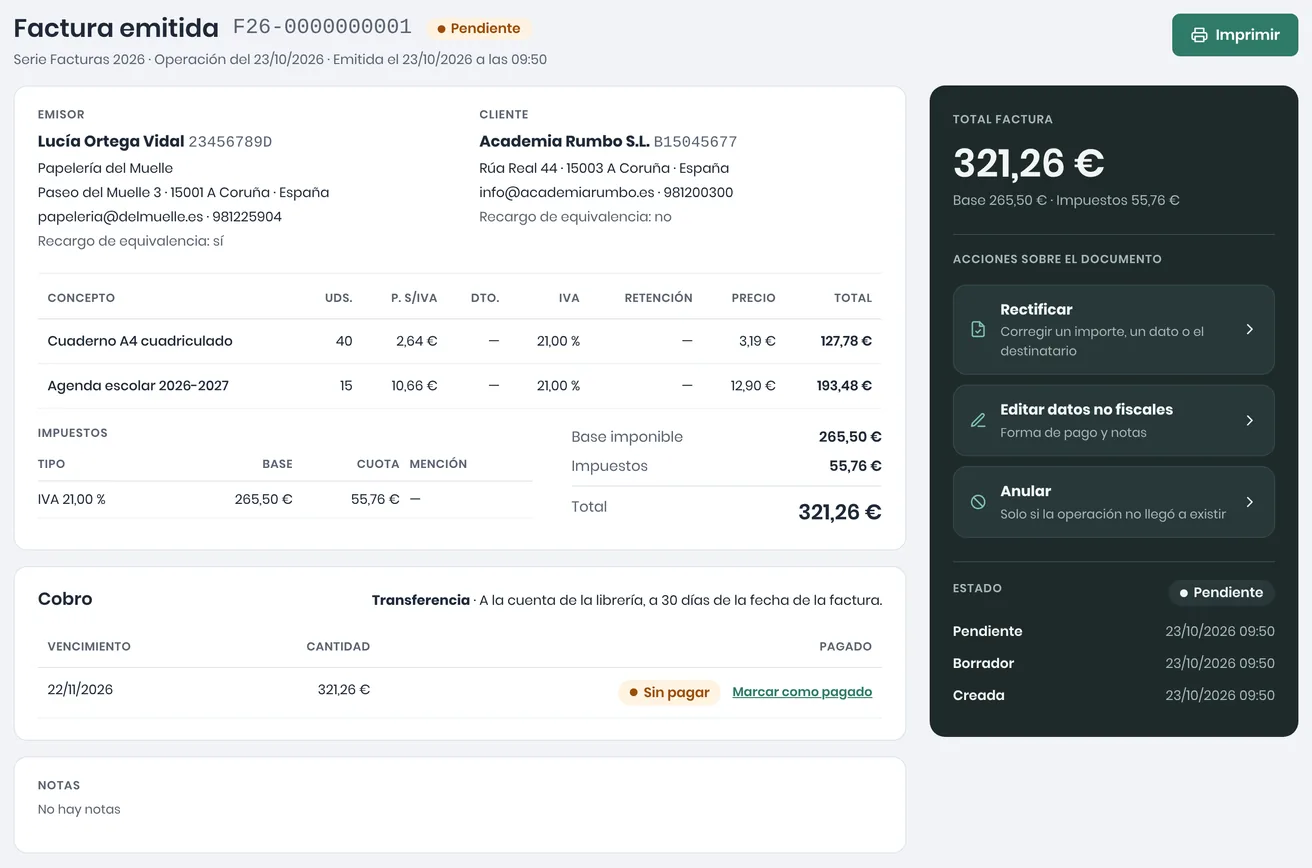This screenshot has width=1312, height=868.
Task: Click the info@academiarumbo.es contact line
Action: point(606,192)
